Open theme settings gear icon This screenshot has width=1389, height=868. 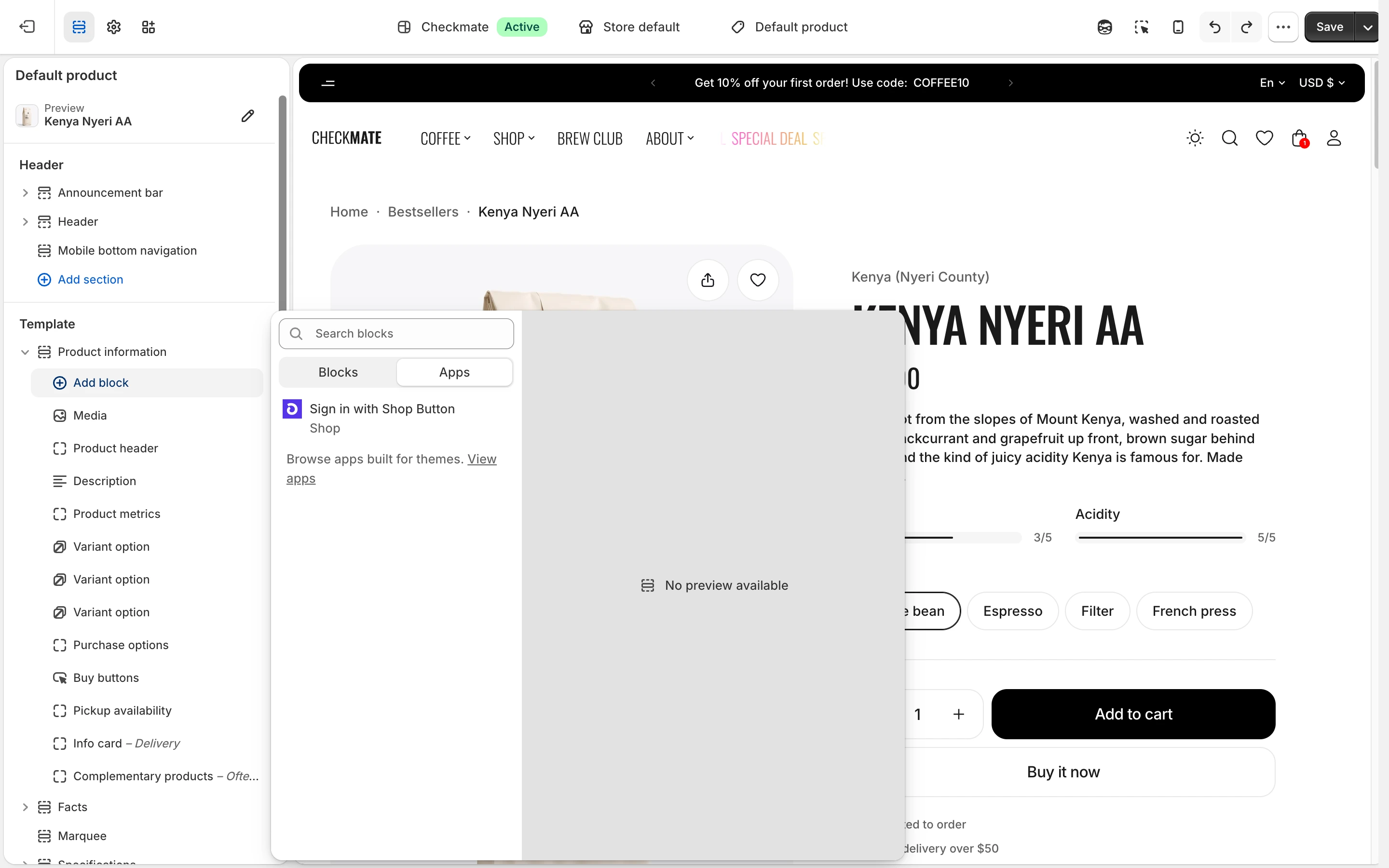point(114,27)
